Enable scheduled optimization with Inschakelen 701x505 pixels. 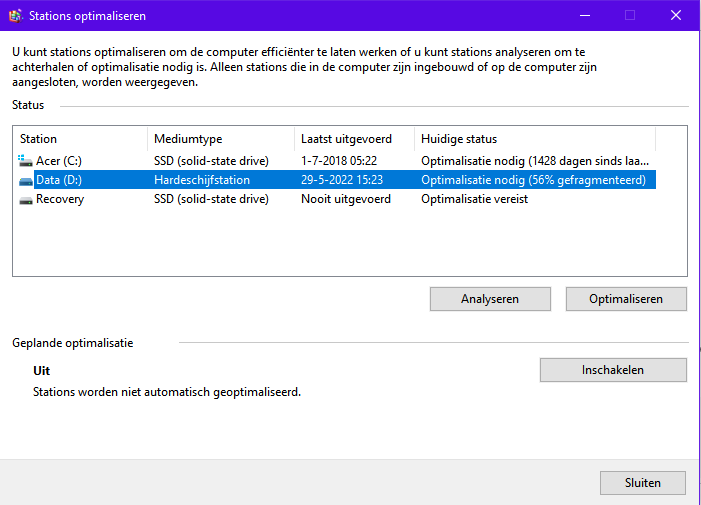[x=613, y=370]
